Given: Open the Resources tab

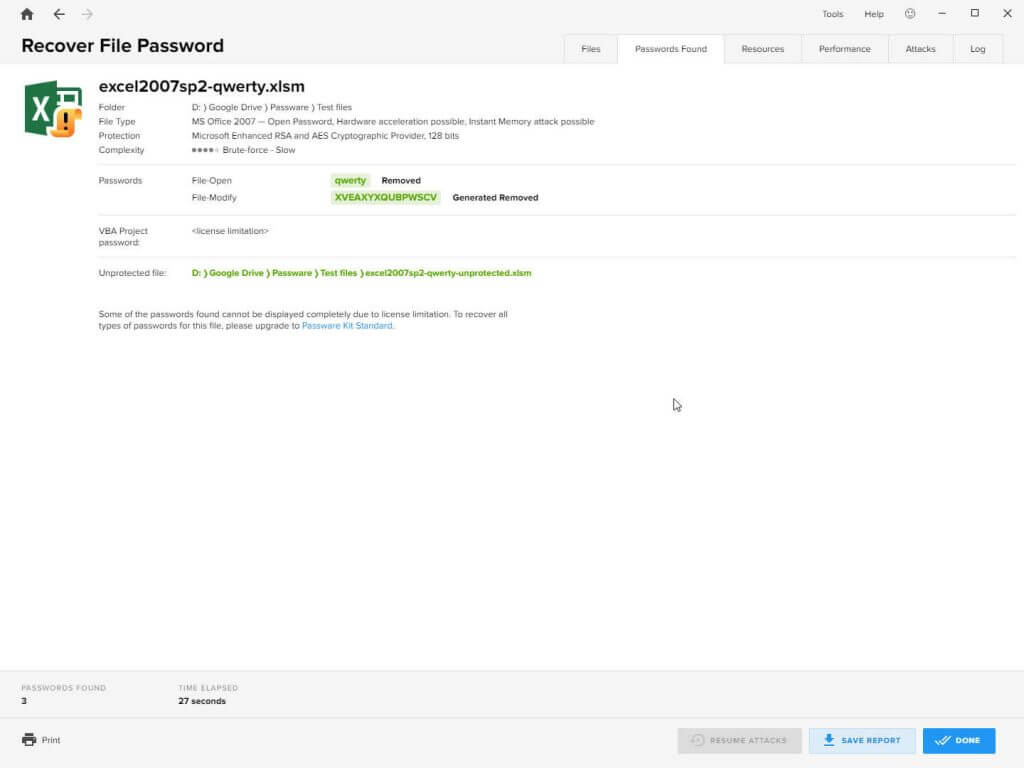Looking at the screenshot, I should [x=762, y=49].
